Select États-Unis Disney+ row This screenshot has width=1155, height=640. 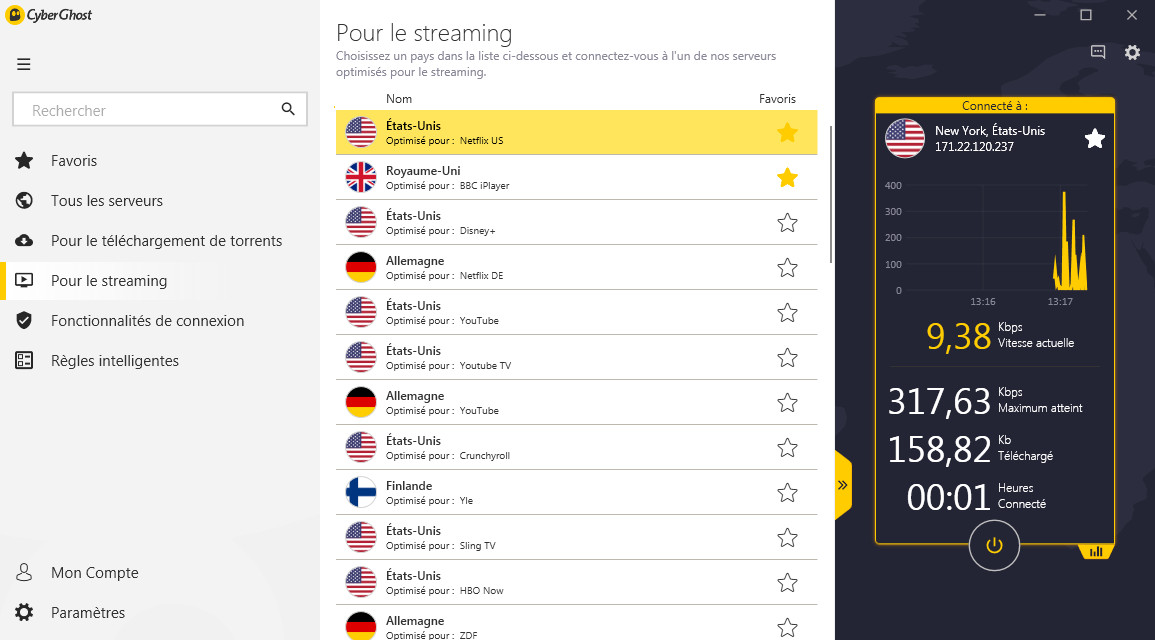[576, 222]
